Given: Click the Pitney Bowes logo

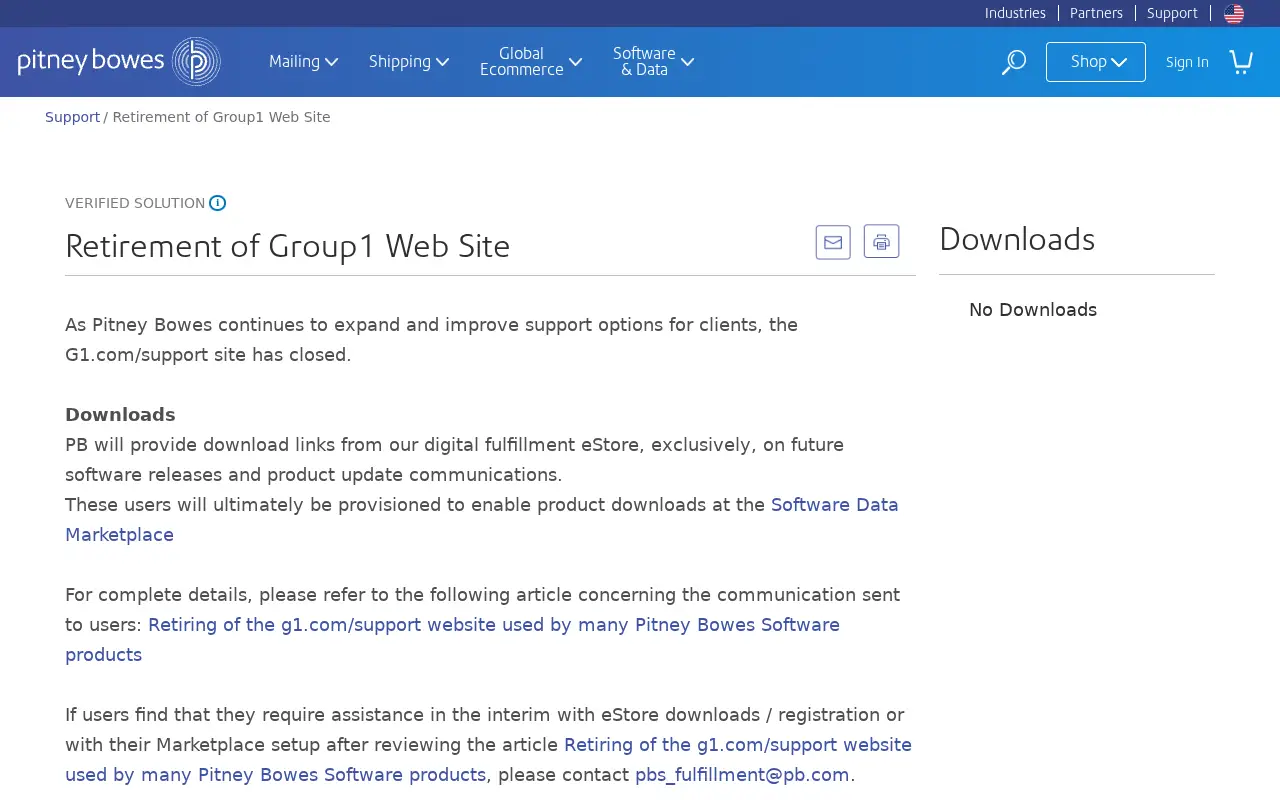Looking at the screenshot, I should pos(119,62).
